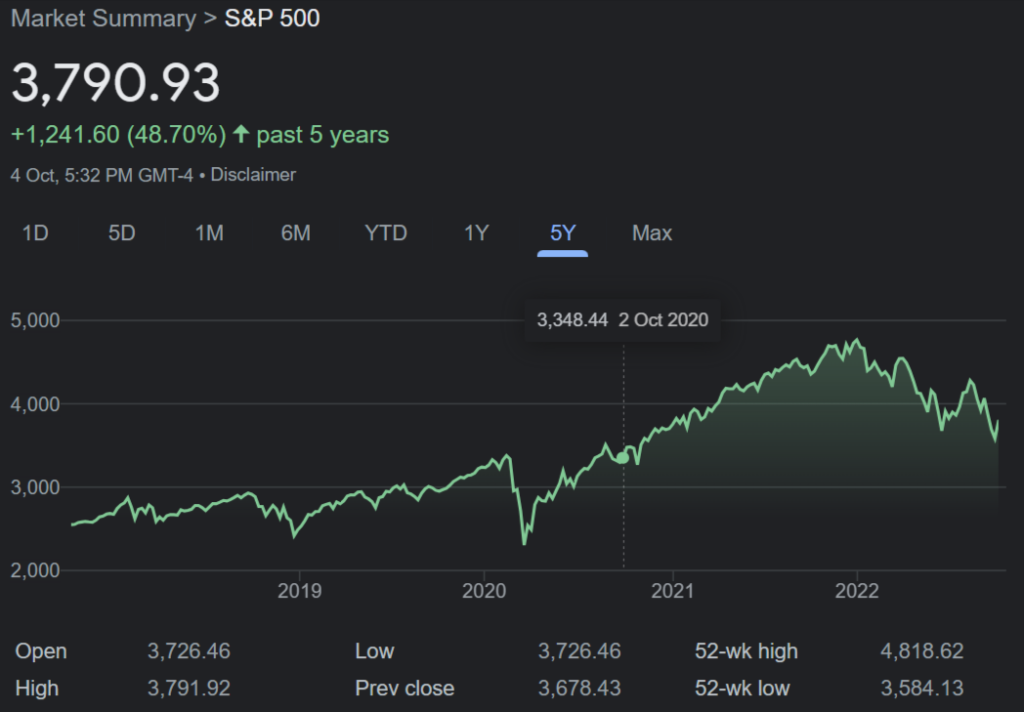Screen dimensions: 1024x712
Task: Click the Open value 3,726.46
Action: point(189,651)
